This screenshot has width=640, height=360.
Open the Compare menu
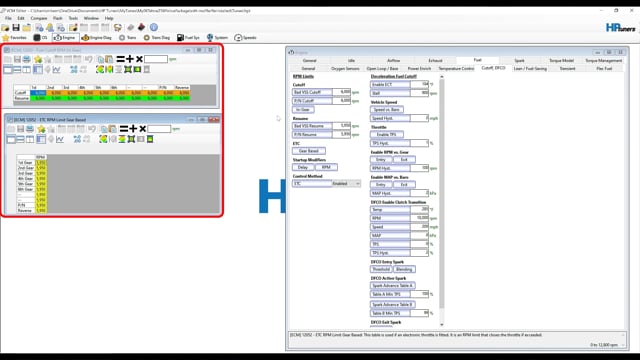click(x=39, y=18)
